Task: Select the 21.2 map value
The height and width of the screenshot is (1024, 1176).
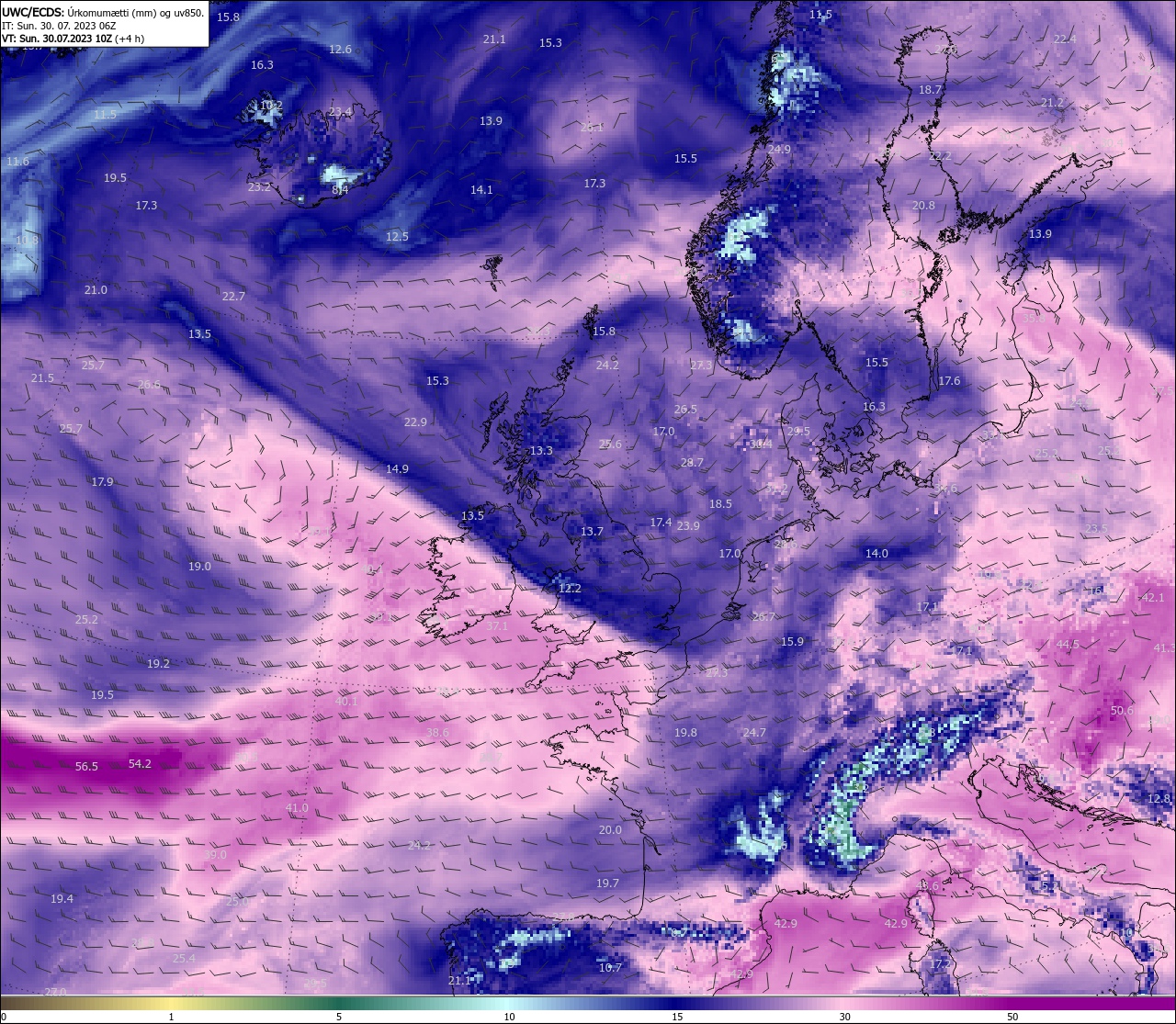Action: (1052, 103)
